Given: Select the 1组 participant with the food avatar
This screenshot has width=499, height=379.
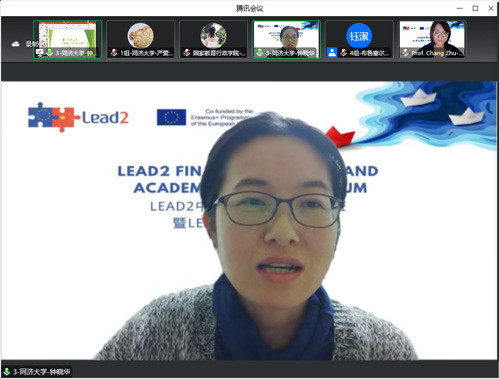Looking at the screenshot, I should click(x=140, y=39).
